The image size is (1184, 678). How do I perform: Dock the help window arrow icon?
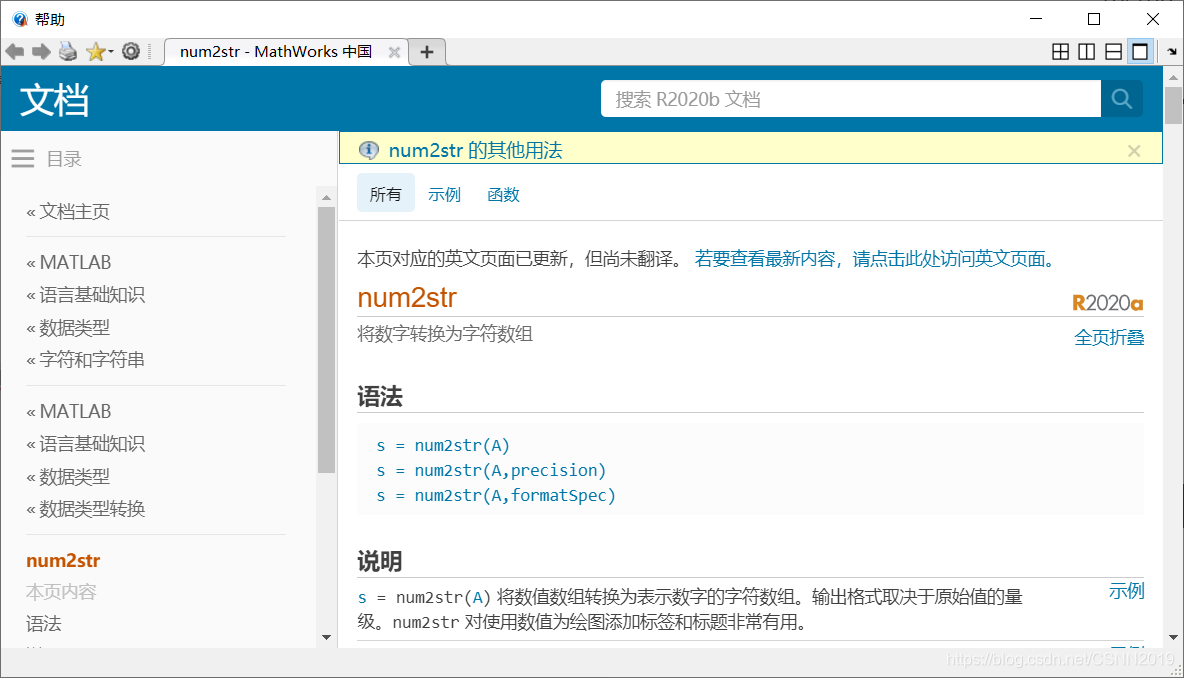point(1171,51)
